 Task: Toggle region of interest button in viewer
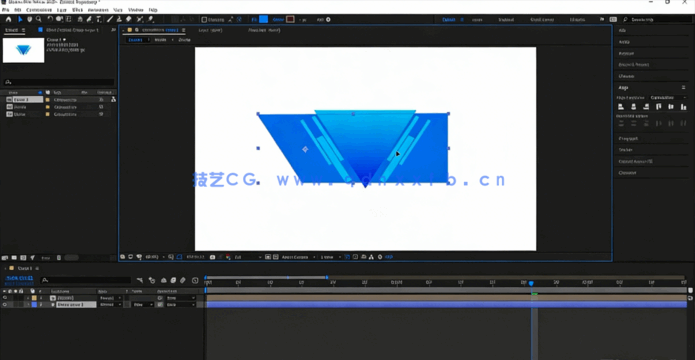(268, 257)
